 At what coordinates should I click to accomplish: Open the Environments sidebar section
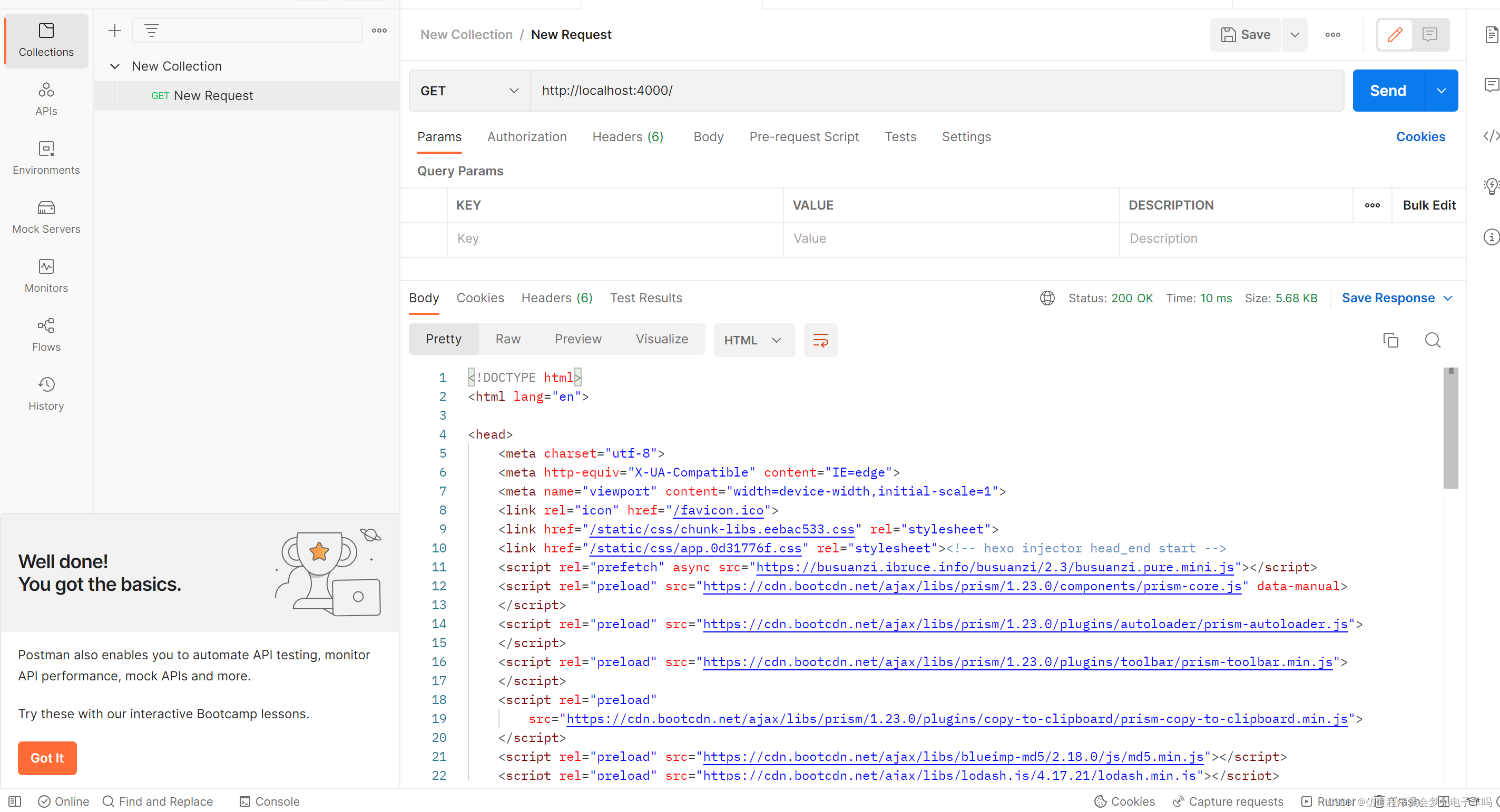[x=46, y=158]
